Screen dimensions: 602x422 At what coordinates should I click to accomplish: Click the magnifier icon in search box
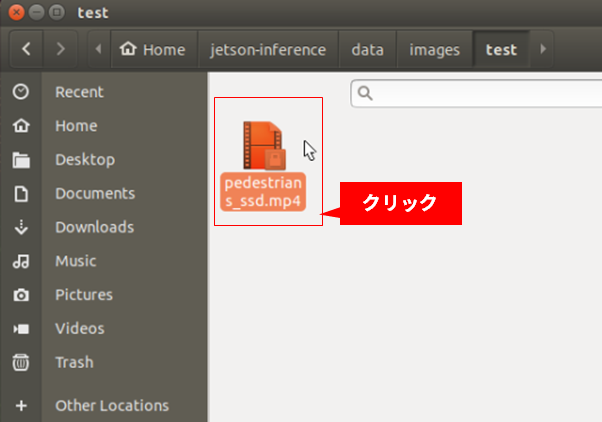tap(365, 93)
